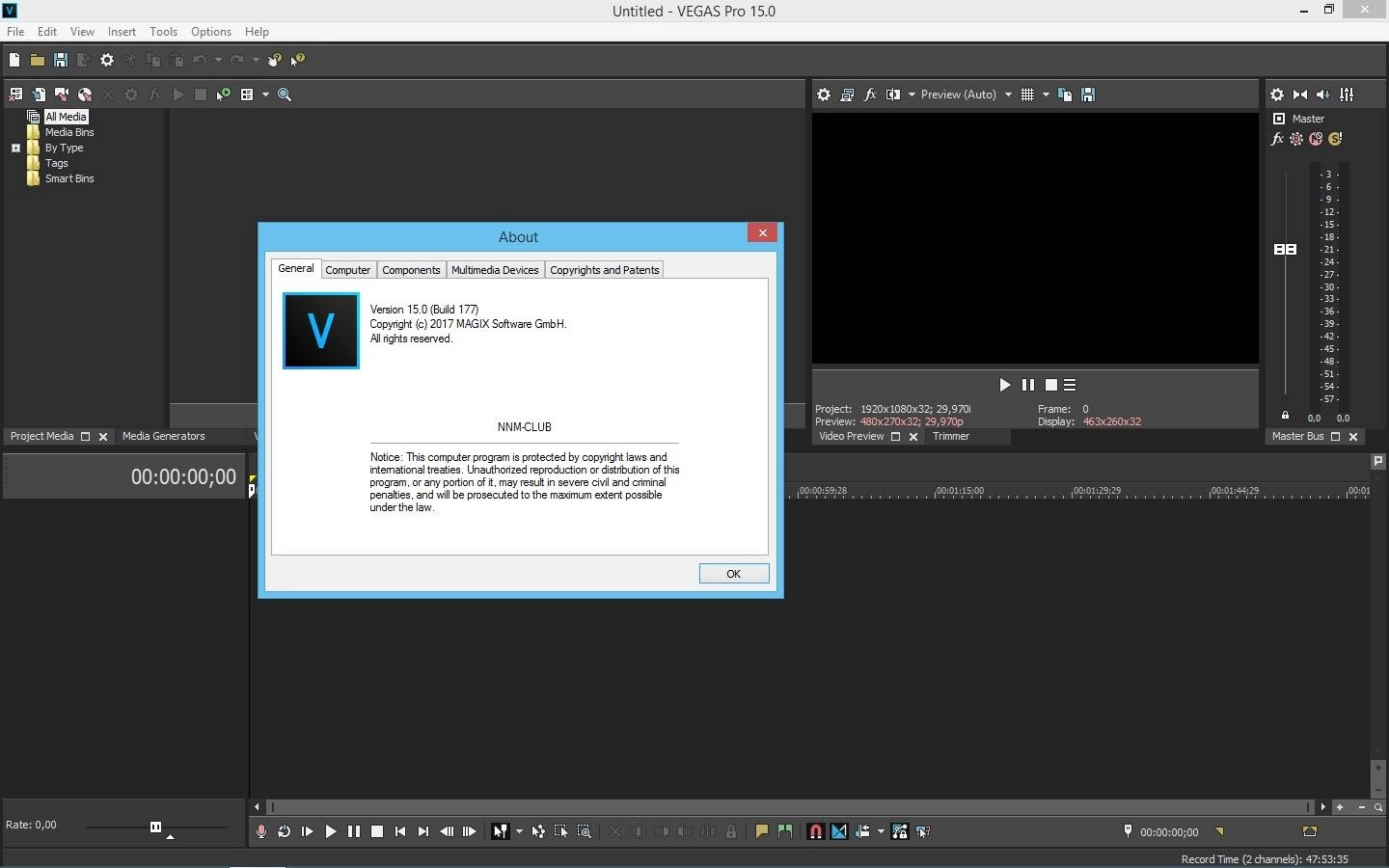
Task: Open the Preview (Auto) quality dropdown
Action: [967, 95]
